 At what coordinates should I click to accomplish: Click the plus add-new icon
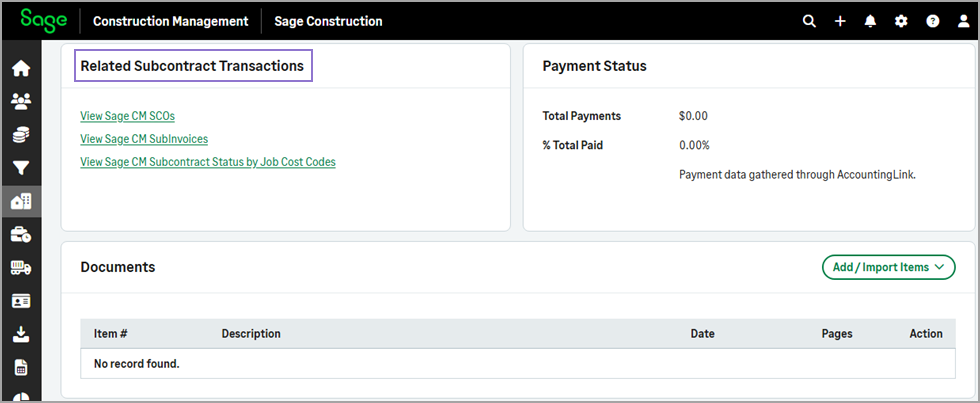[840, 21]
